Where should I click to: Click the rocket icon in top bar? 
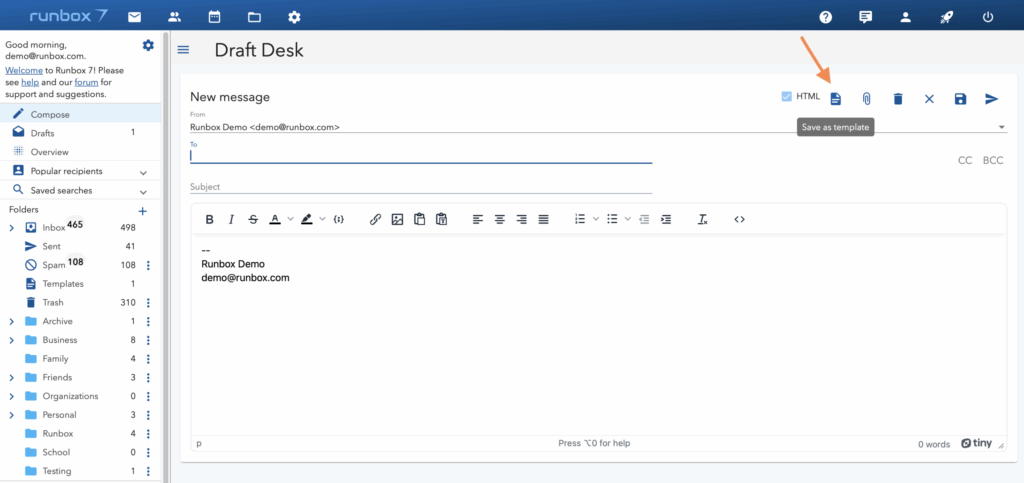[x=946, y=18]
